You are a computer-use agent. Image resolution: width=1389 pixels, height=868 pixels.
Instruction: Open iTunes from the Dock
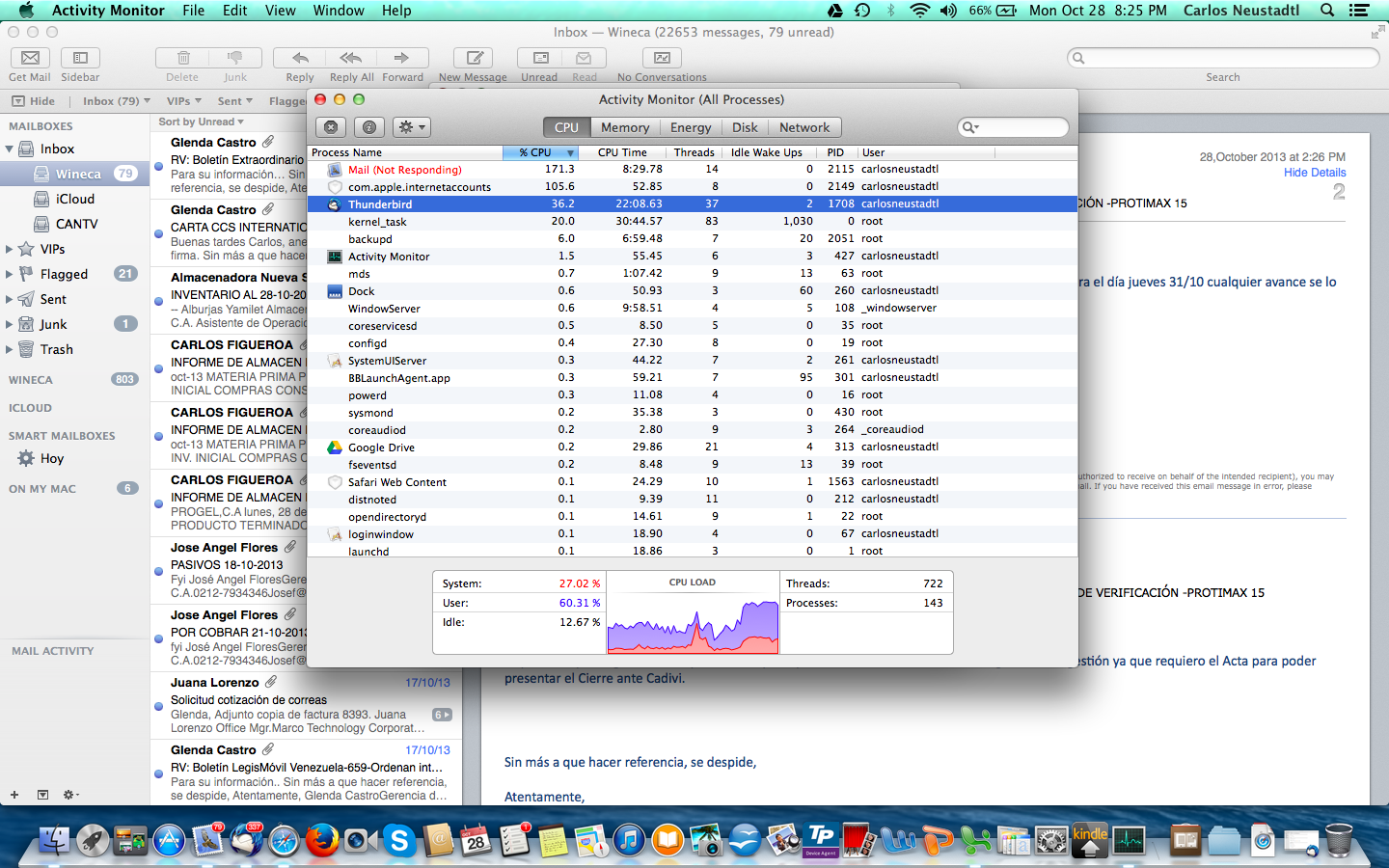pyautogui.click(x=629, y=840)
